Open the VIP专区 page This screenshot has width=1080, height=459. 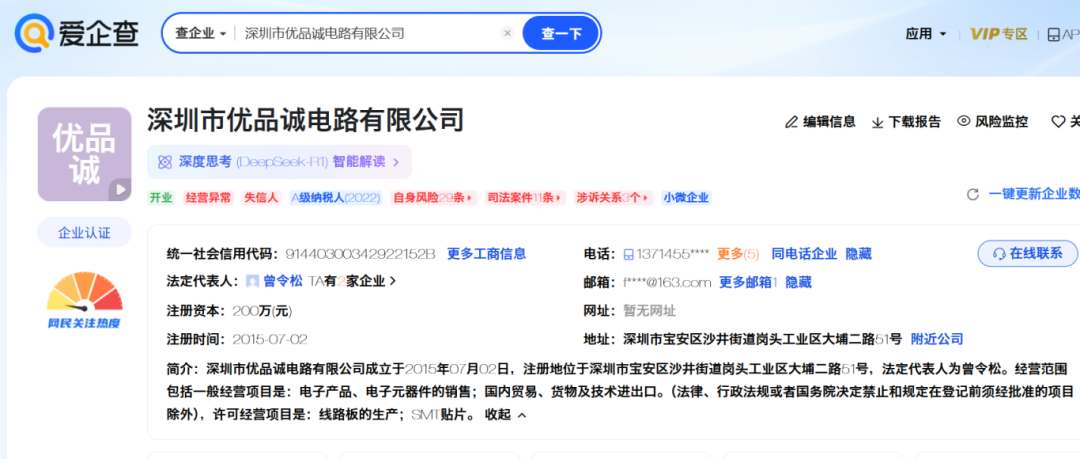(999, 34)
